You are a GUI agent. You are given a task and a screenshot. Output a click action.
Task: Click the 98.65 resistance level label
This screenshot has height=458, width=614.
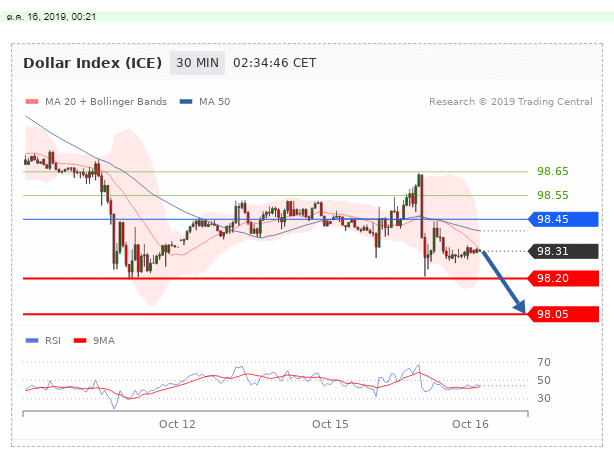point(553,171)
